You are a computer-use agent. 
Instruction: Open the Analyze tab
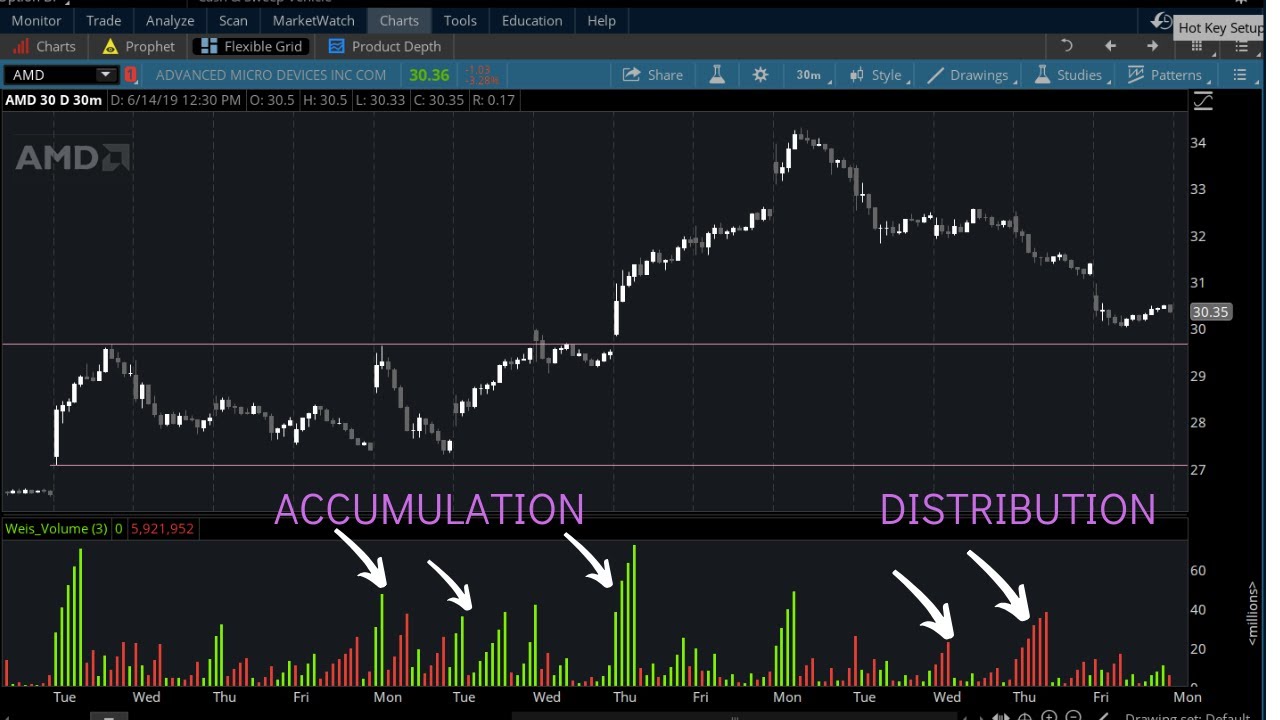tap(170, 20)
